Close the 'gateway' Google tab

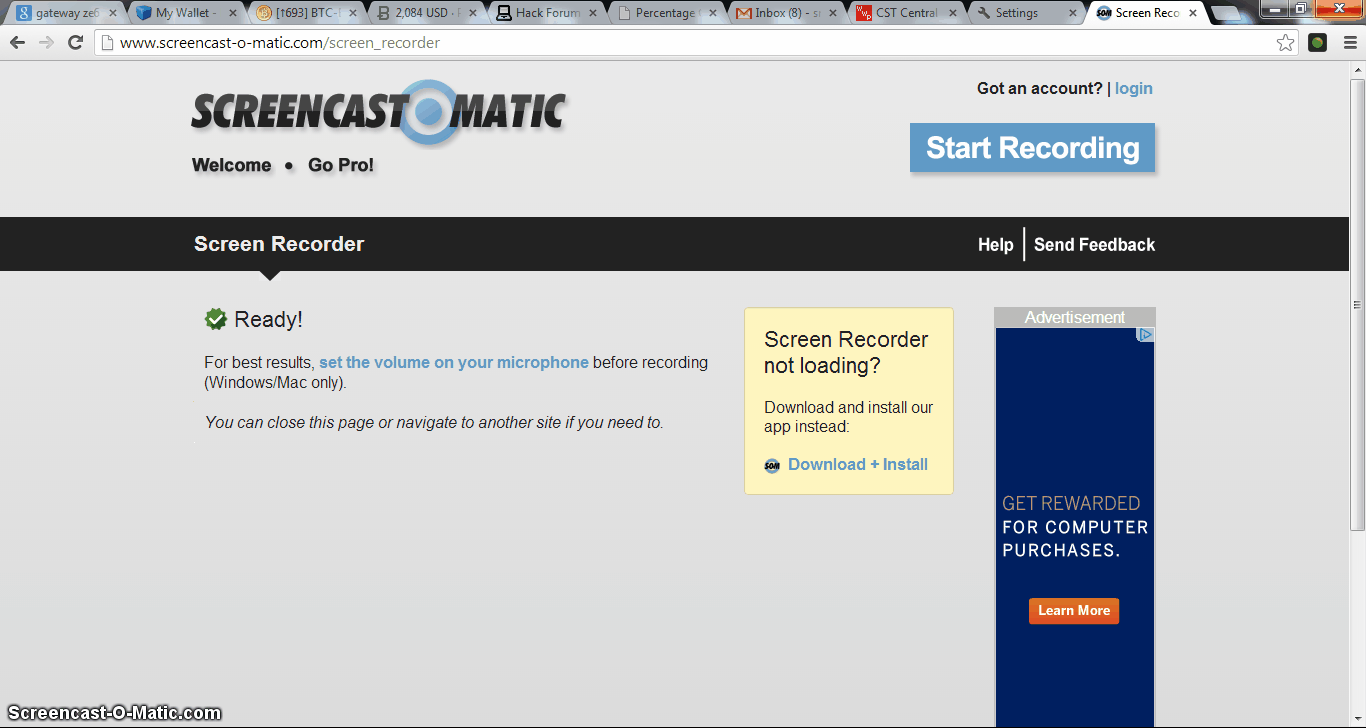112,13
